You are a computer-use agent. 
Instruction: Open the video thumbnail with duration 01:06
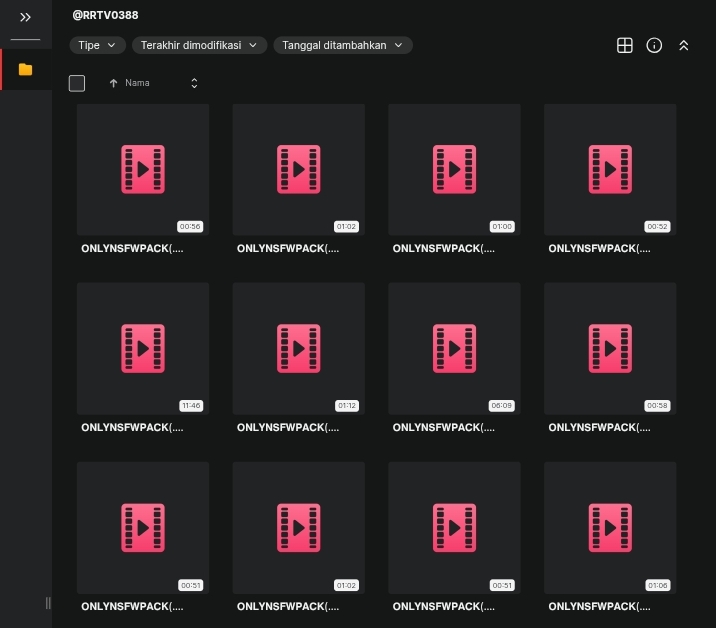(x=610, y=528)
